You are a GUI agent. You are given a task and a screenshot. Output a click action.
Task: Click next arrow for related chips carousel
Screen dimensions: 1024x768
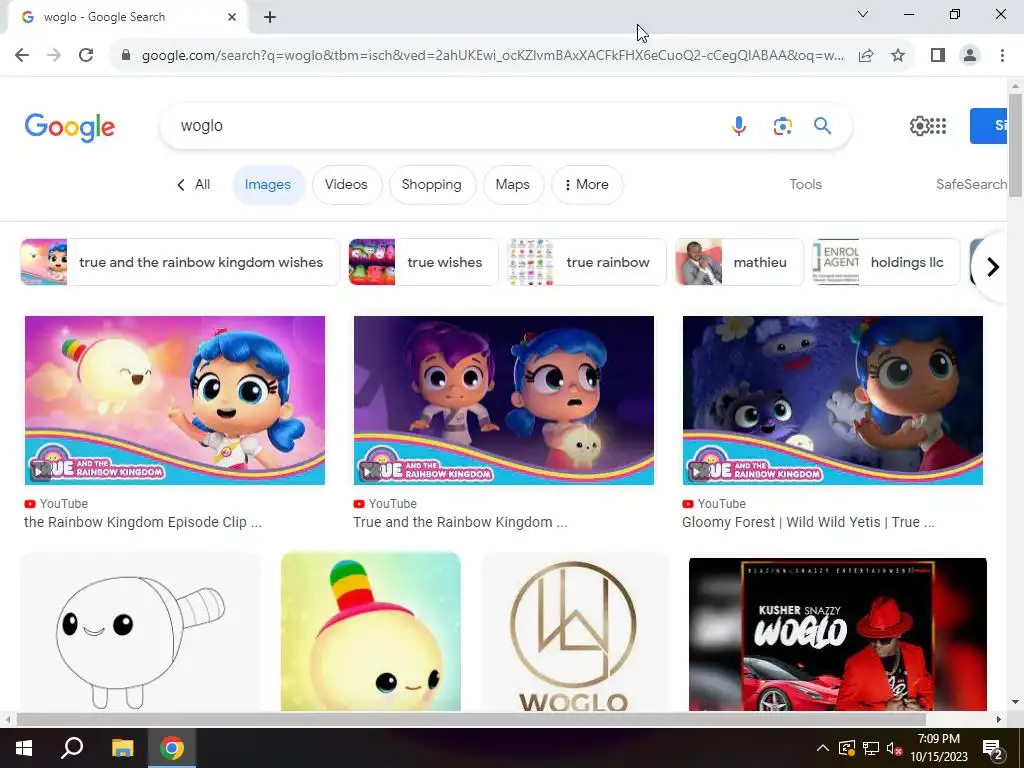click(993, 266)
